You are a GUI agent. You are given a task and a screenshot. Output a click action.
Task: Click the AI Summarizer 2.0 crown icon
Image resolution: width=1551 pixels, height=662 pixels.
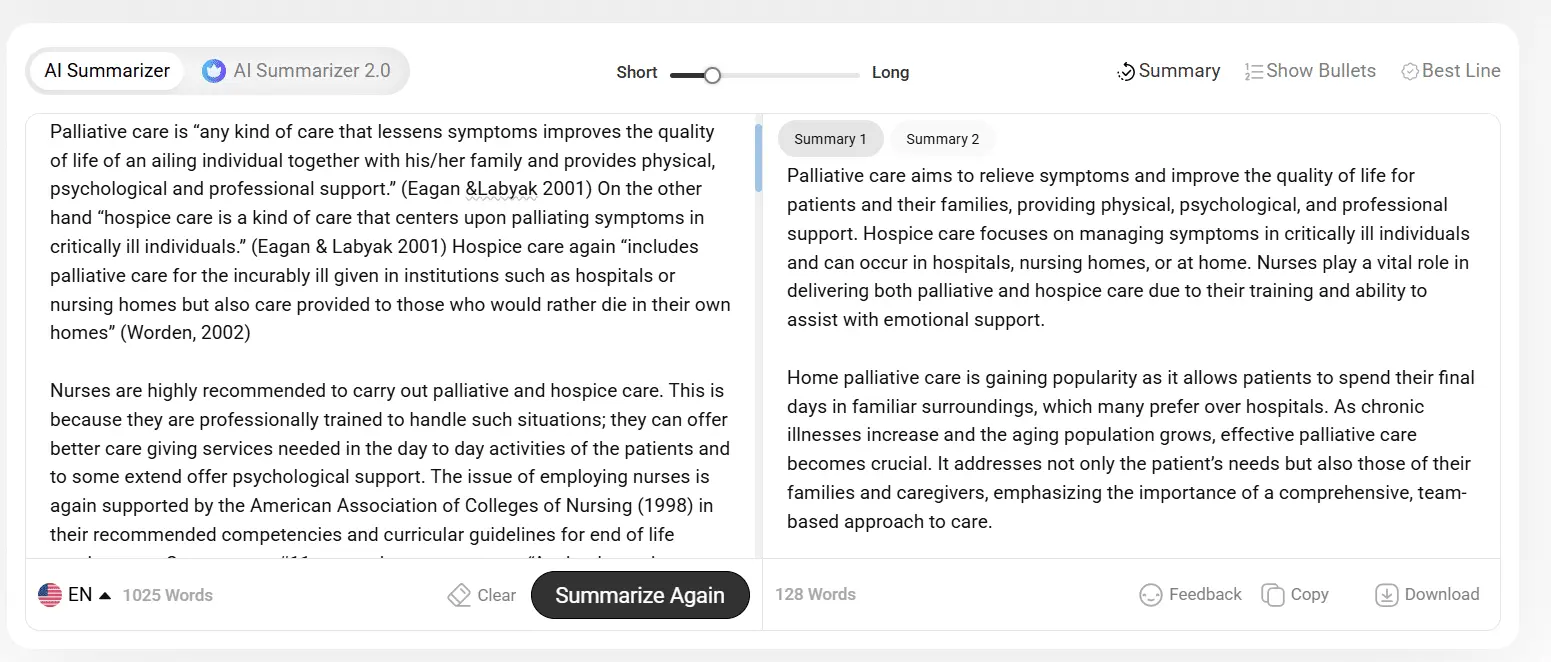(x=213, y=71)
